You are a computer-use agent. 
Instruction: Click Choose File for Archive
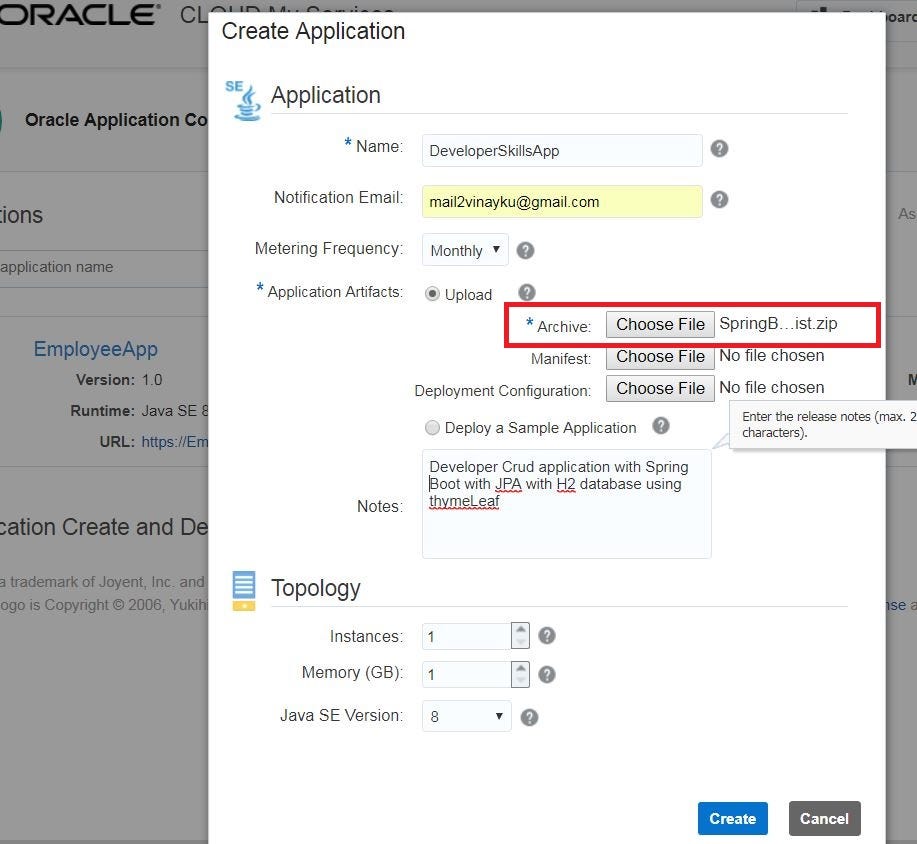point(659,324)
